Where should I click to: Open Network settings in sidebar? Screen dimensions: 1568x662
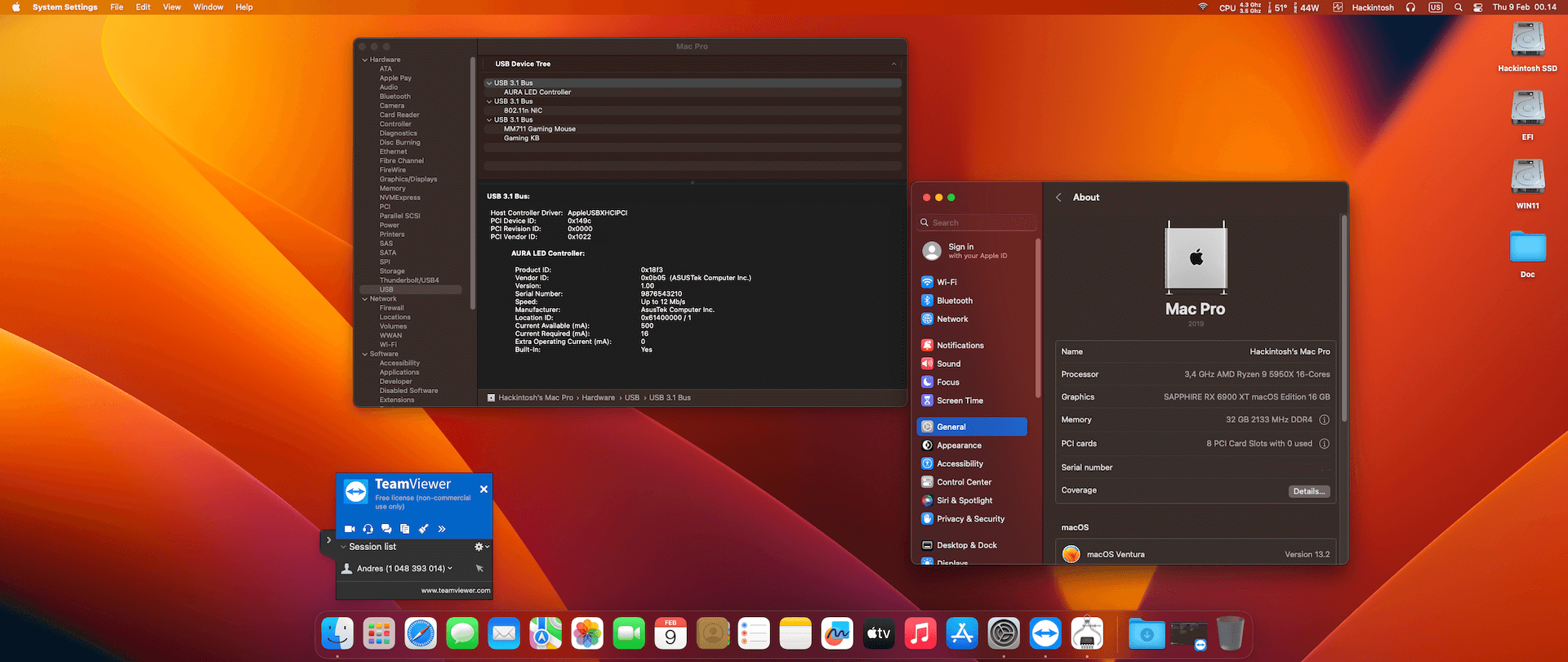tap(972, 319)
